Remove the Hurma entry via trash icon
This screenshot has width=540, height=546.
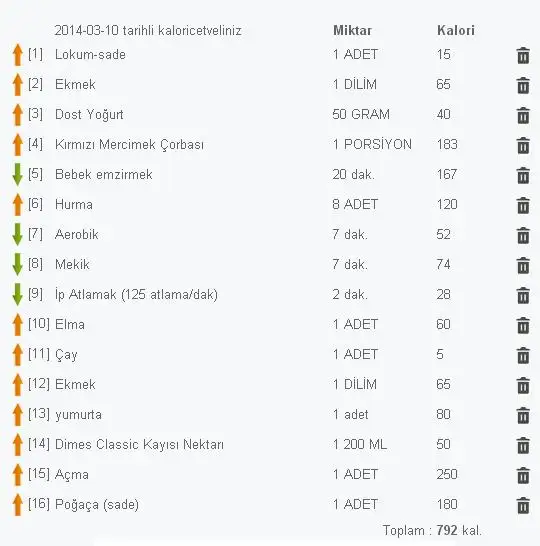523,205
